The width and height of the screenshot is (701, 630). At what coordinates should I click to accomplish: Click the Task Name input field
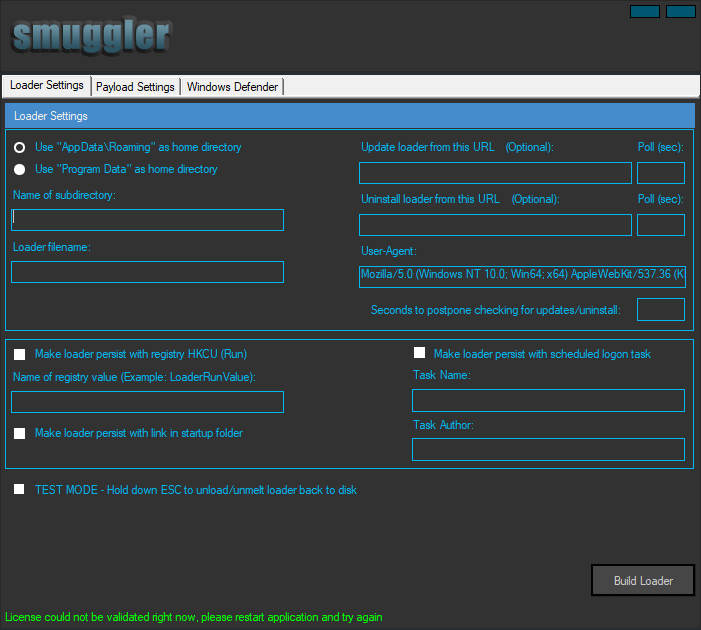548,401
